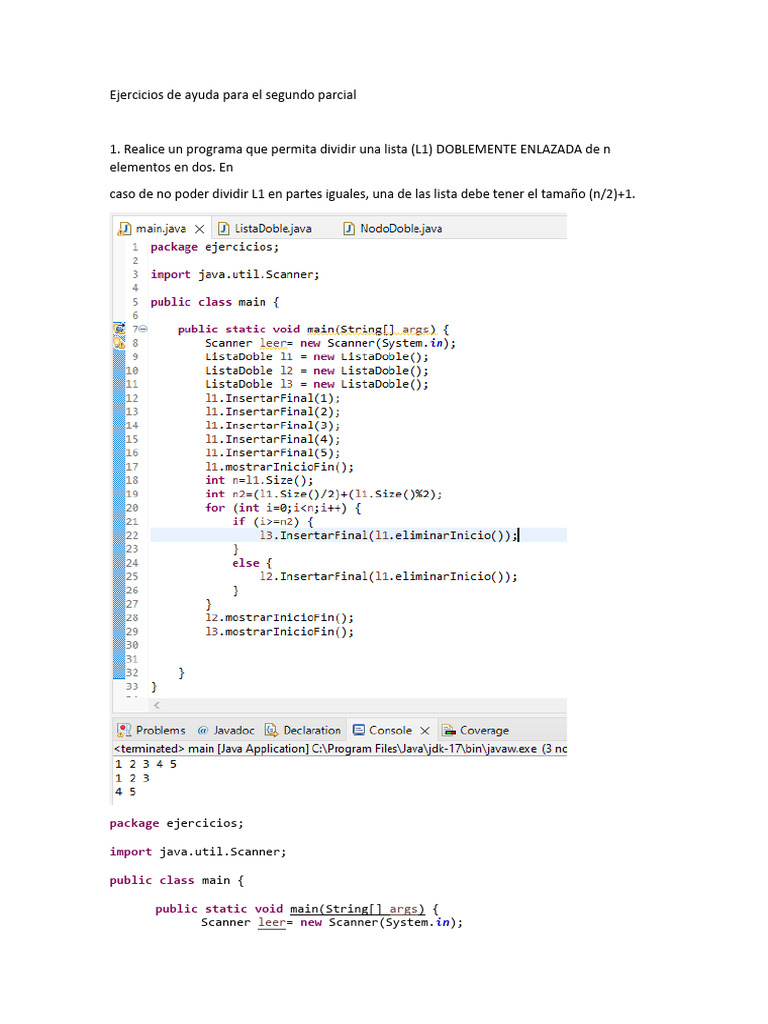Open the Coverage view tab
This screenshot has height=1024, width=768.
[484, 731]
